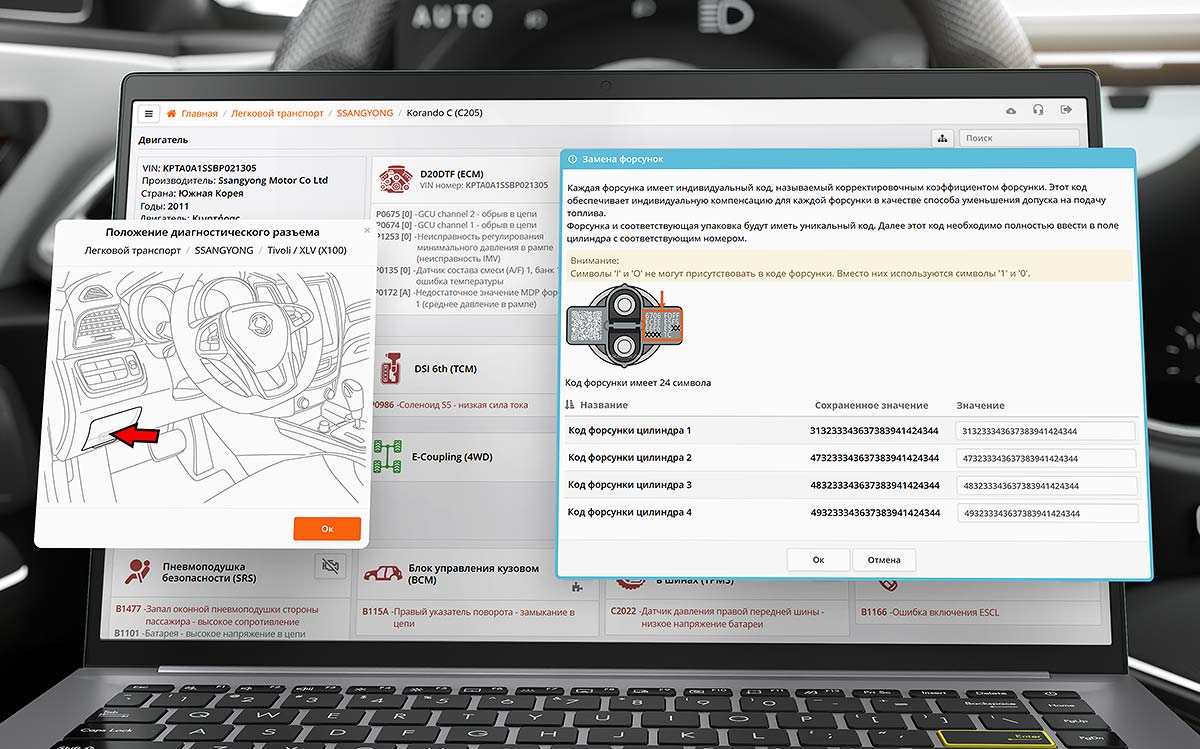The height and width of the screenshot is (749, 1200).
Task: Confirm injector replacement with Ок
Action: (818, 560)
